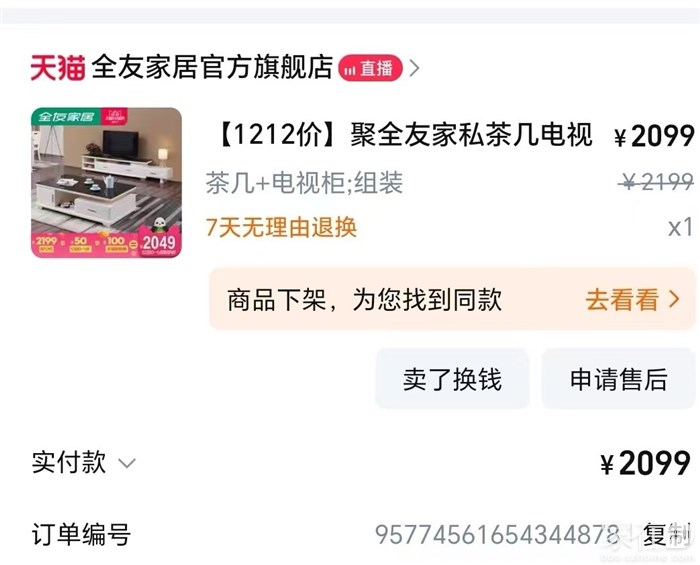Click the 商品下架 similar item banner
This screenshot has width=700, height=565.
(x=452, y=299)
